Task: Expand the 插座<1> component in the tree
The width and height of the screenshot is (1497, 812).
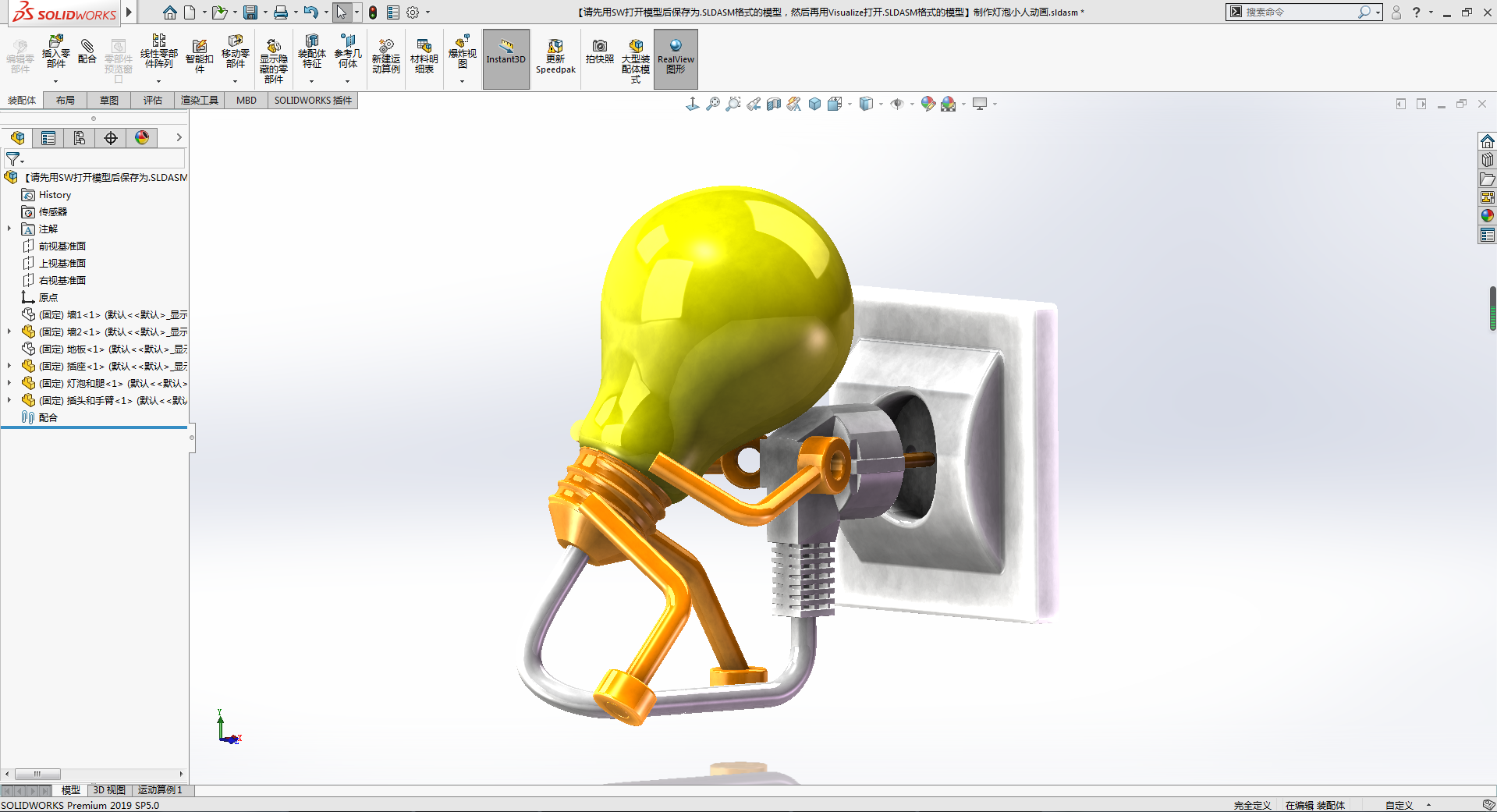Action: pyautogui.click(x=9, y=366)
